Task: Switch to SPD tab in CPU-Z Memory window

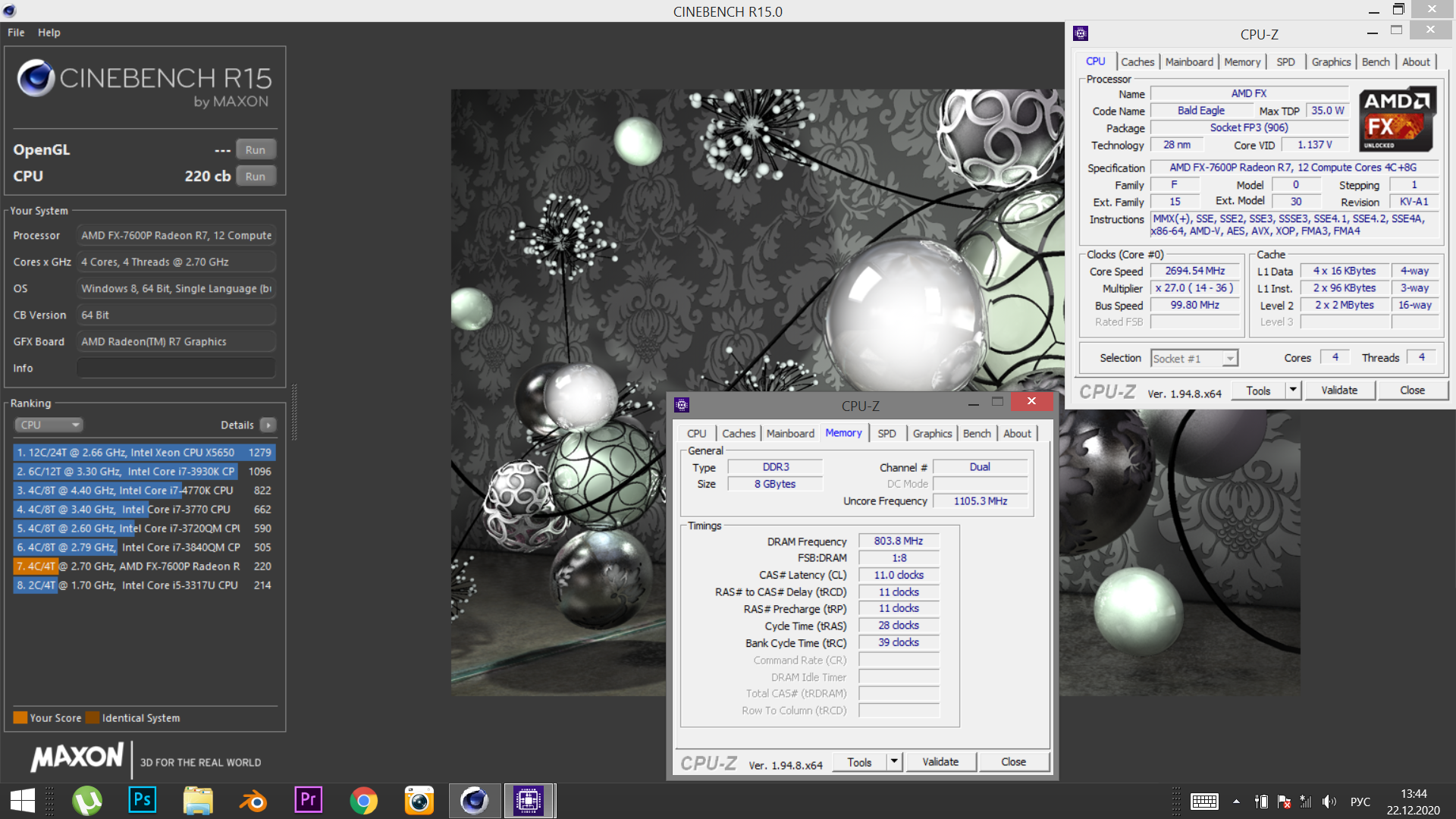Action: [x=886, y=434]
